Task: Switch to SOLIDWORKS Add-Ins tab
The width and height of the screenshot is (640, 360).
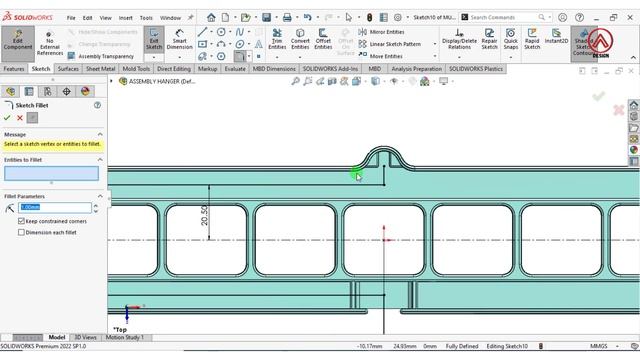Action: tap(330, 69)
